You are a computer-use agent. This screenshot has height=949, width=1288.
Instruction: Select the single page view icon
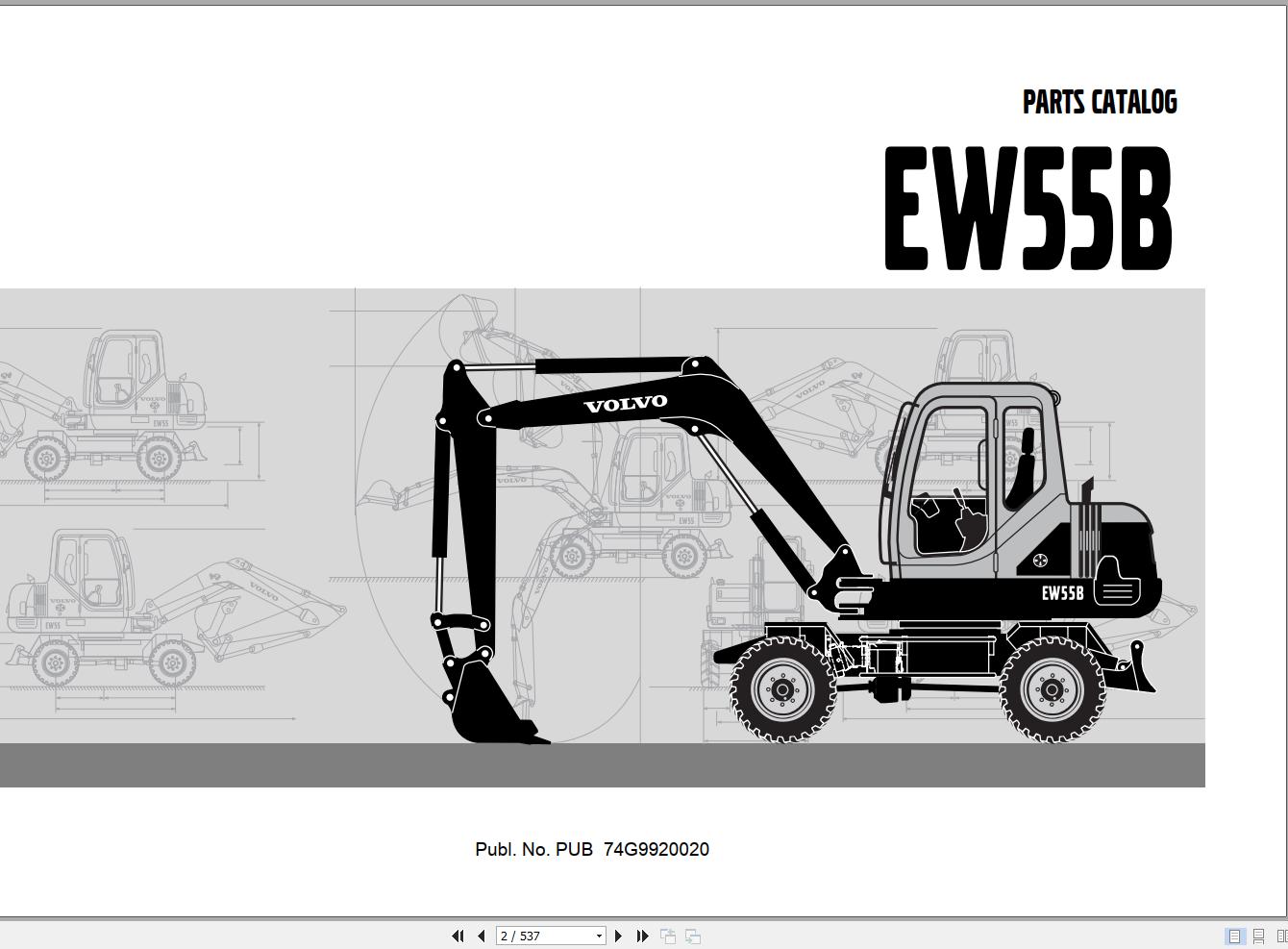1234,936
